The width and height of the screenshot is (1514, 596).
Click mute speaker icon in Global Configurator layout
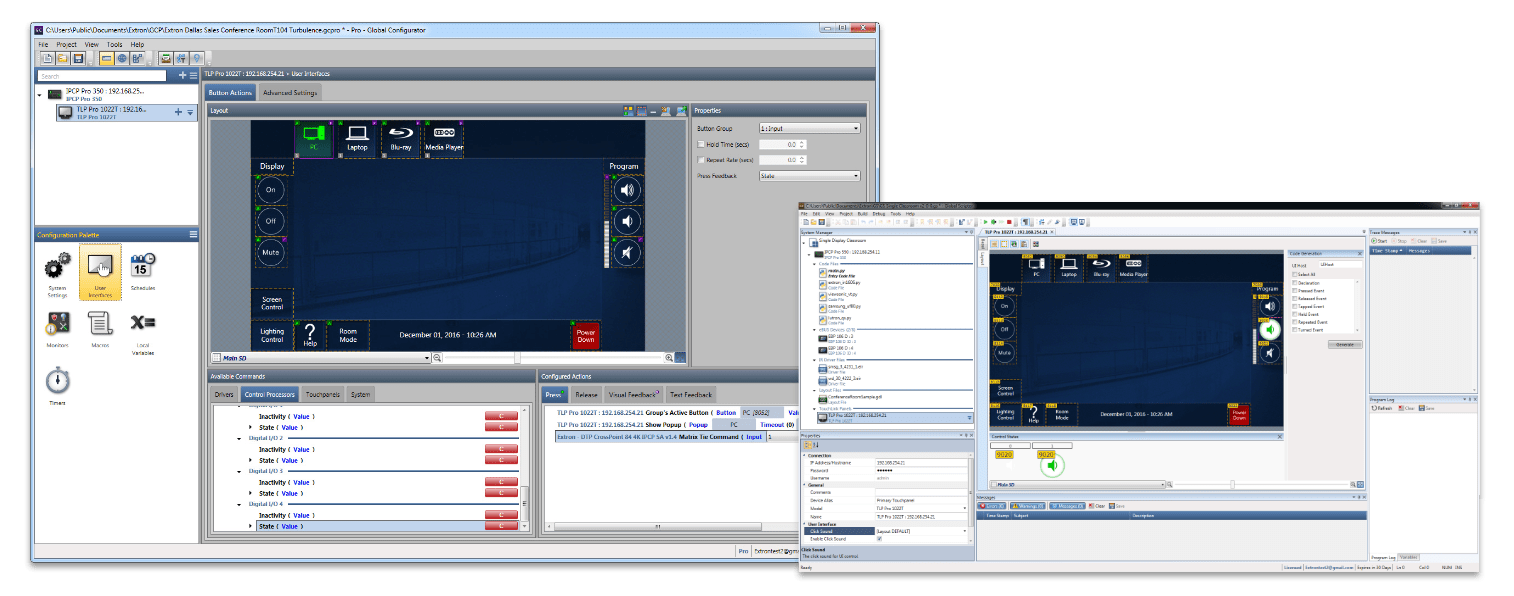coord(625,254)
